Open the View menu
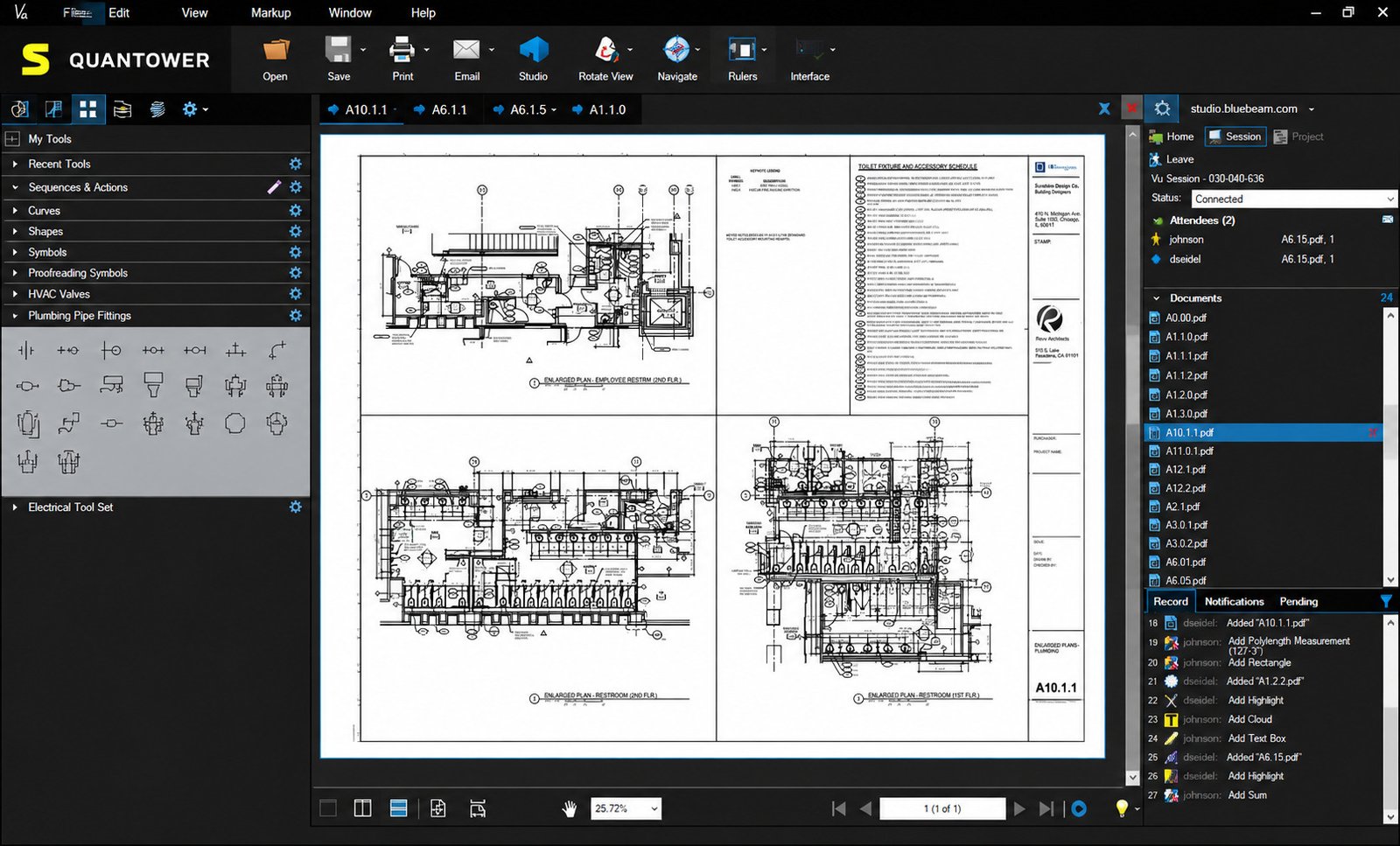 pyautogui.click(x=194, y=12)
